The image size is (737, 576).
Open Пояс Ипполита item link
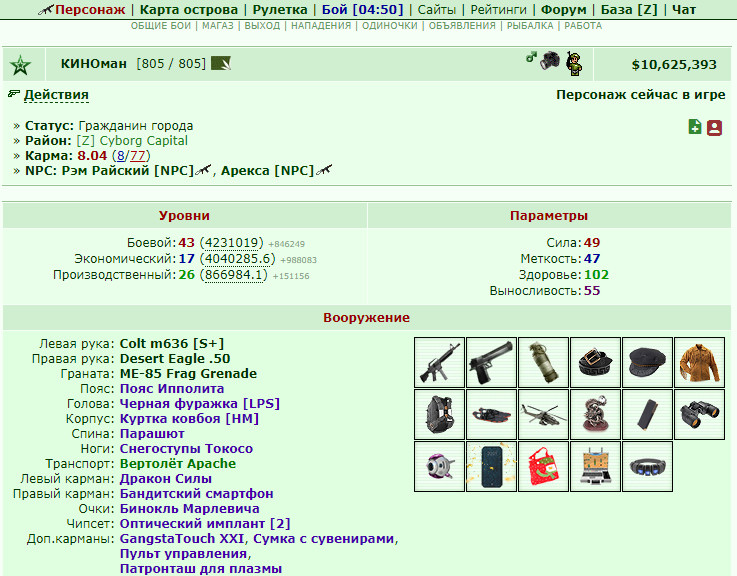[172, 389]
